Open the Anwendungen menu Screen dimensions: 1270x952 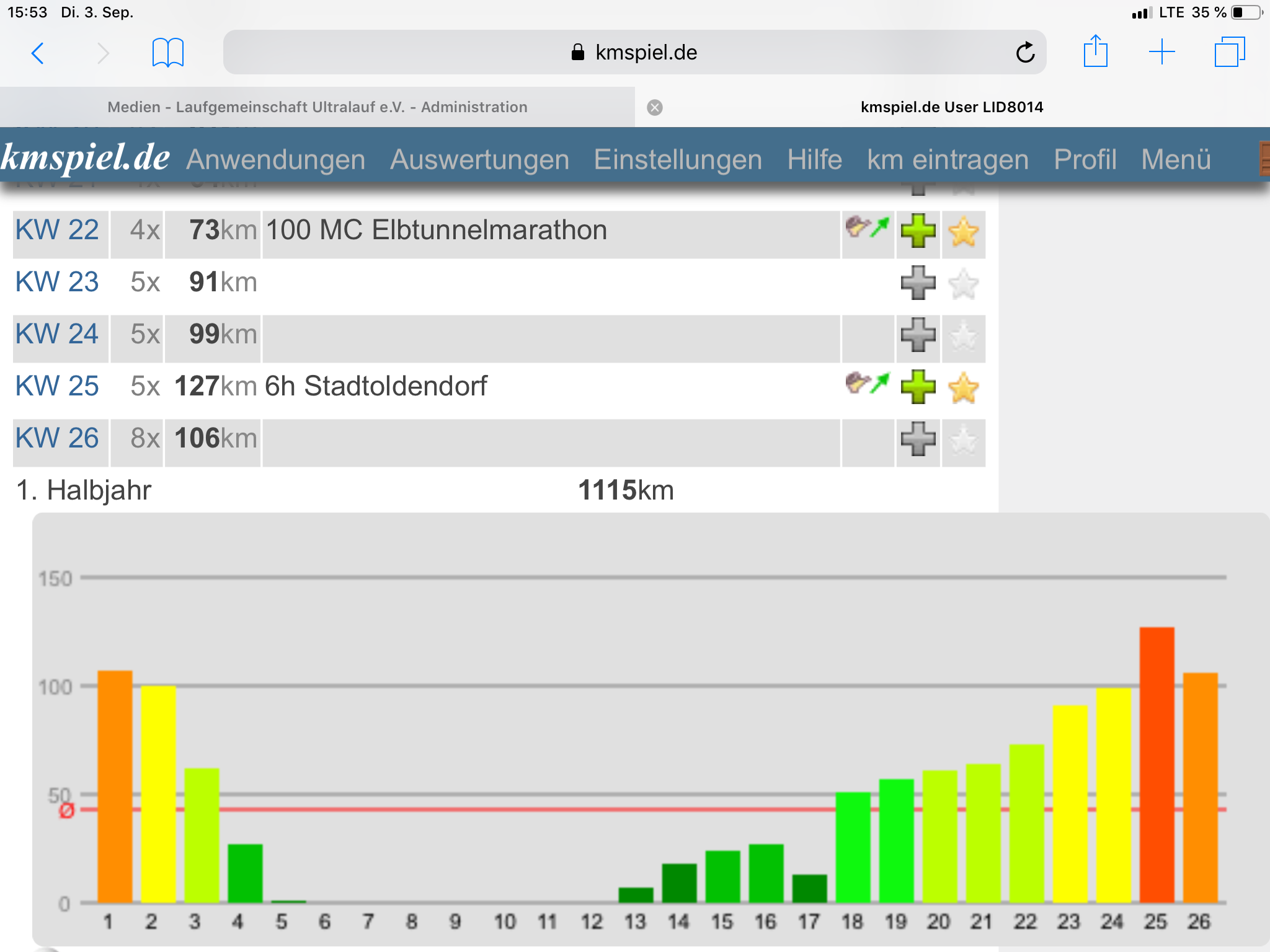pyautogui.click(x=276, y=159)
